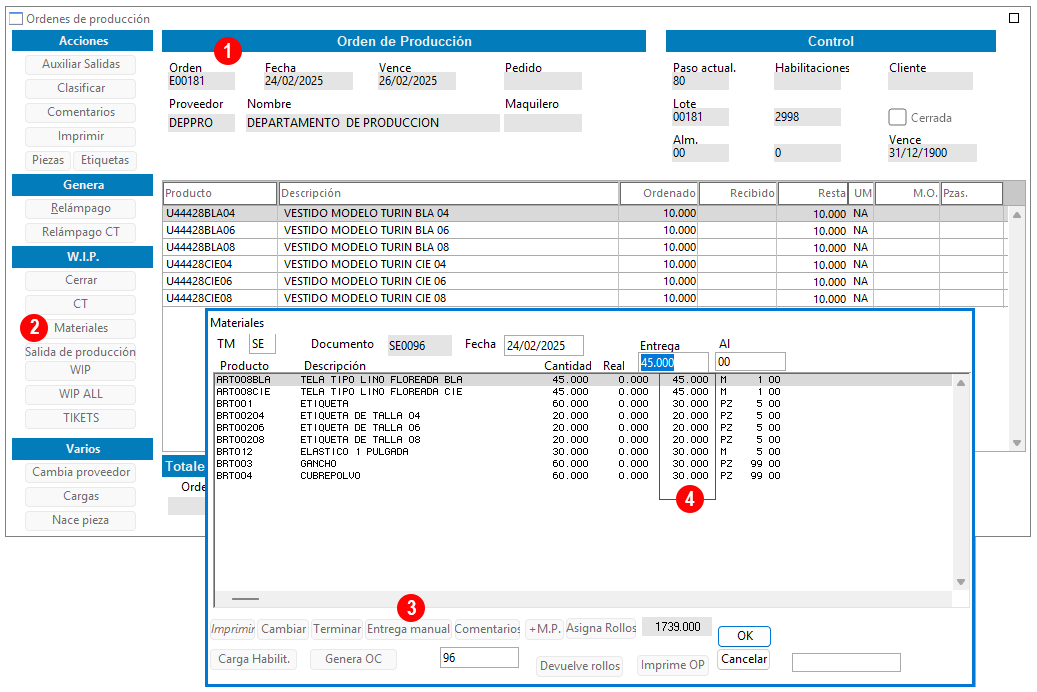
Task: Click the Materiales list scrollbar up arrow
Action: (x=961, y=383)
